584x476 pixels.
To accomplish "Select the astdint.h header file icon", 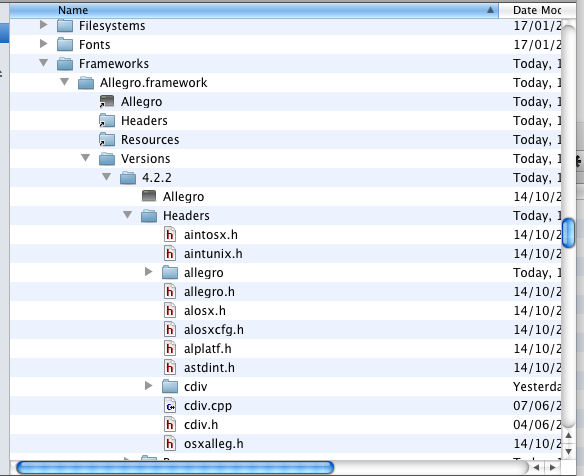I will tap(170, 368).
